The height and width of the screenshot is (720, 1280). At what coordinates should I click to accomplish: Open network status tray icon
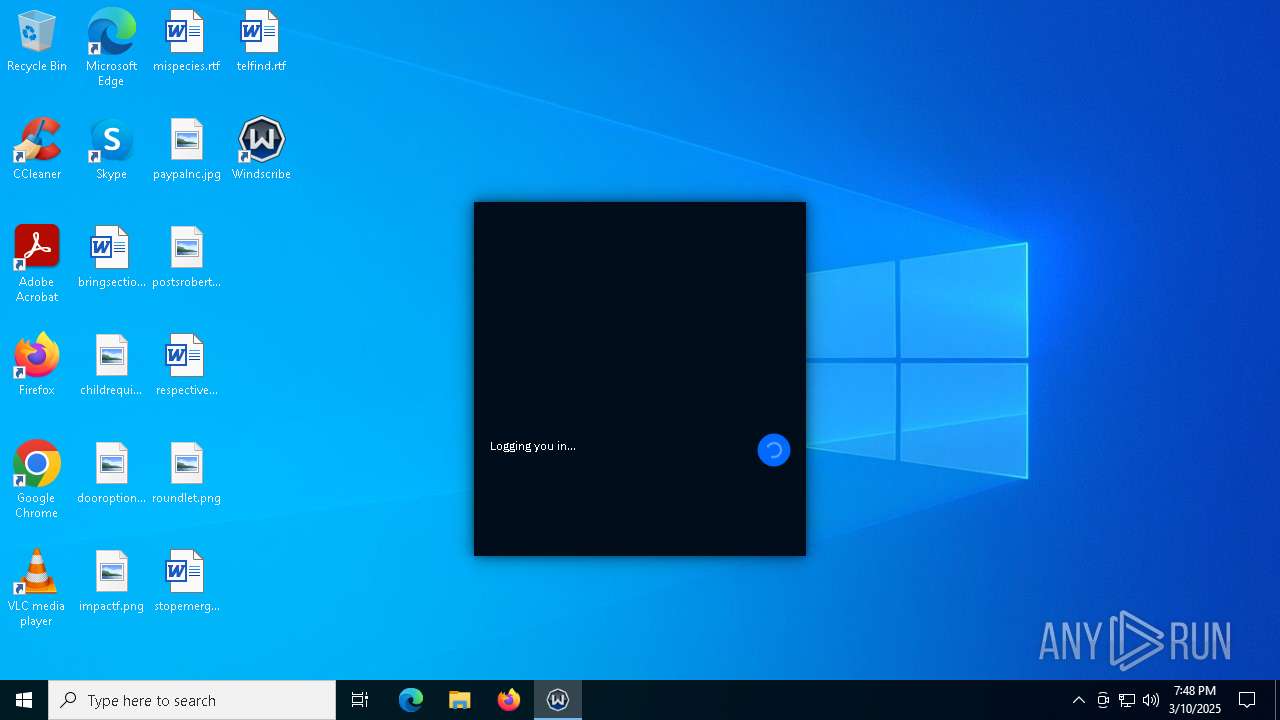(x=1127, y=700)
